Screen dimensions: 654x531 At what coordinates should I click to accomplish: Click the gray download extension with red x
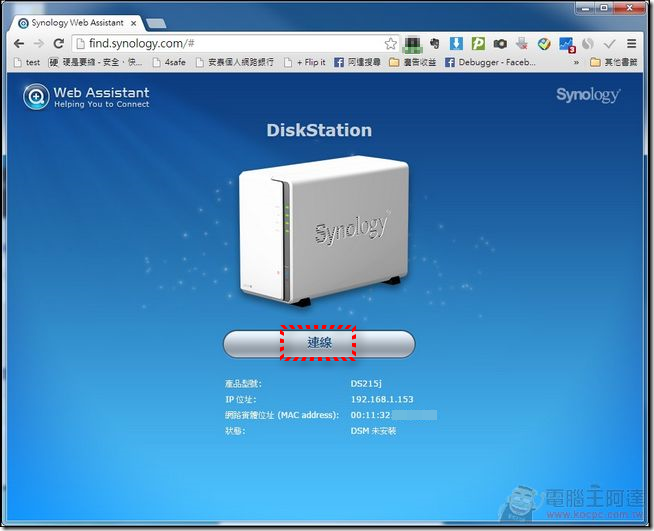pyautogui.click(x=522, y=43)
